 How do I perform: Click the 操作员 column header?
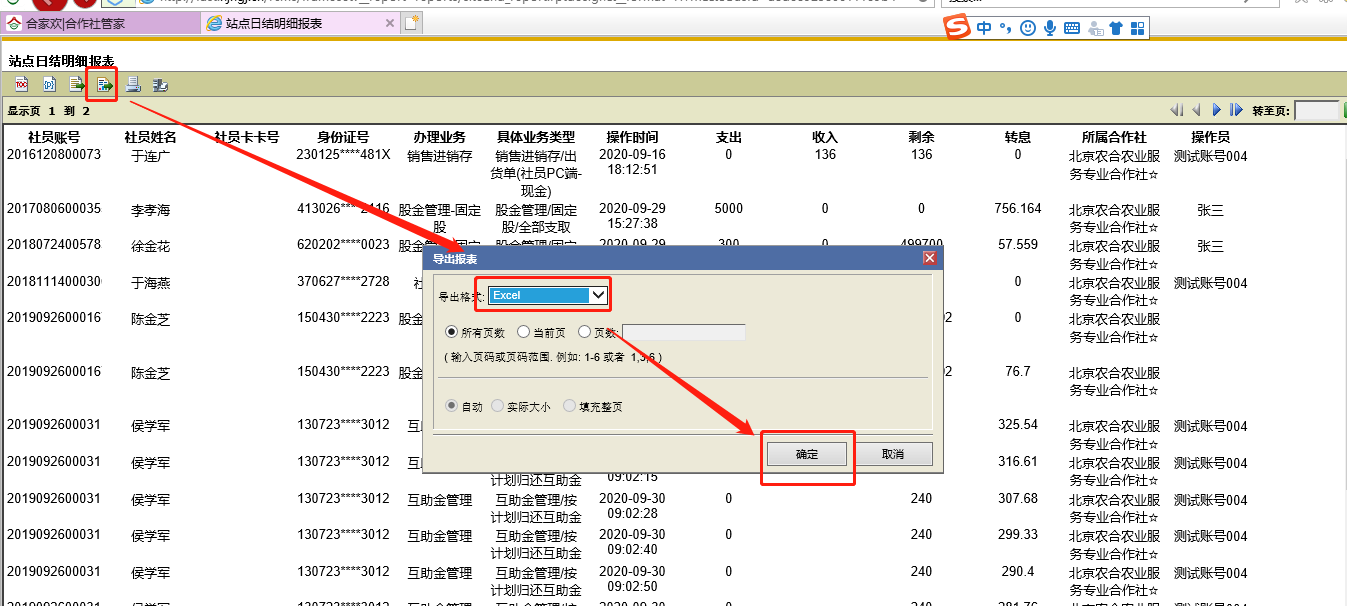click(x=1210, y=137)
